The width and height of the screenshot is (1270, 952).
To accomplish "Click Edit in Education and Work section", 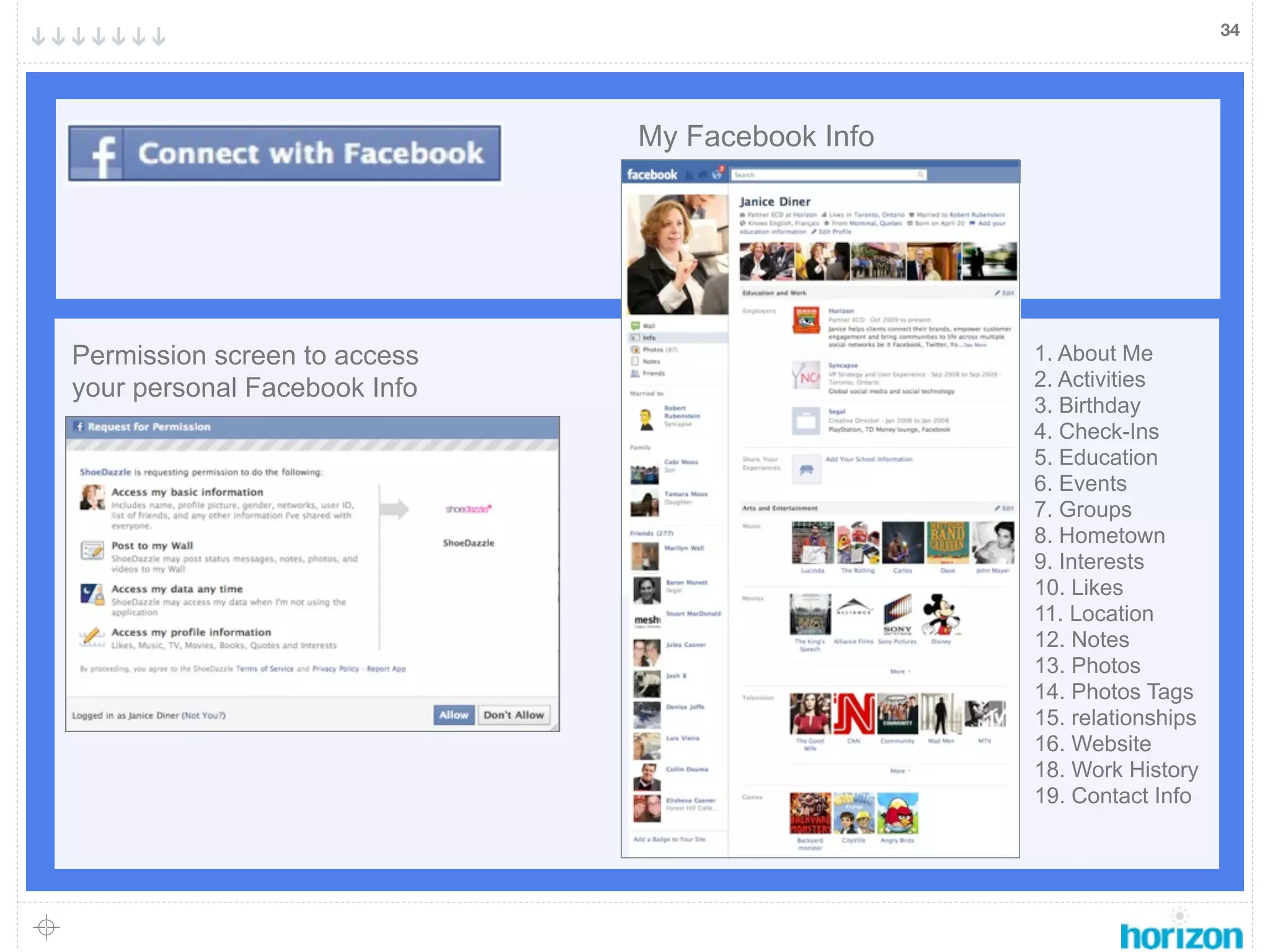I will [1005, 293].
